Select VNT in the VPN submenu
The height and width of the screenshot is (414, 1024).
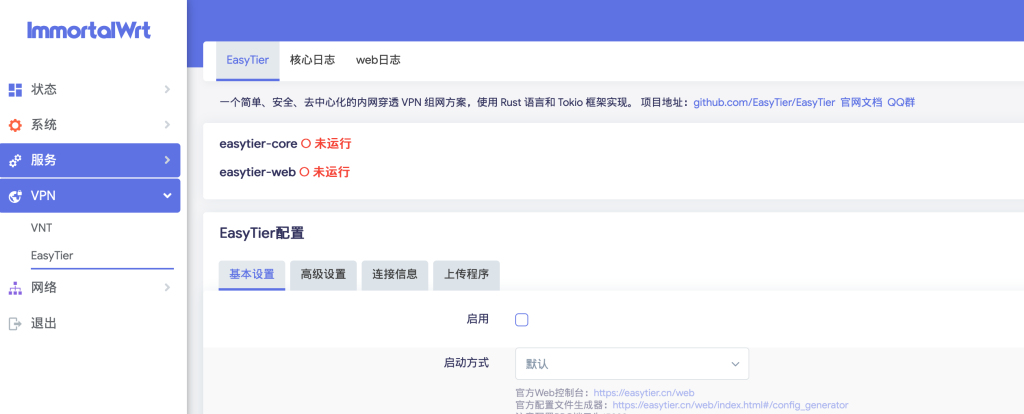[42, 228]
